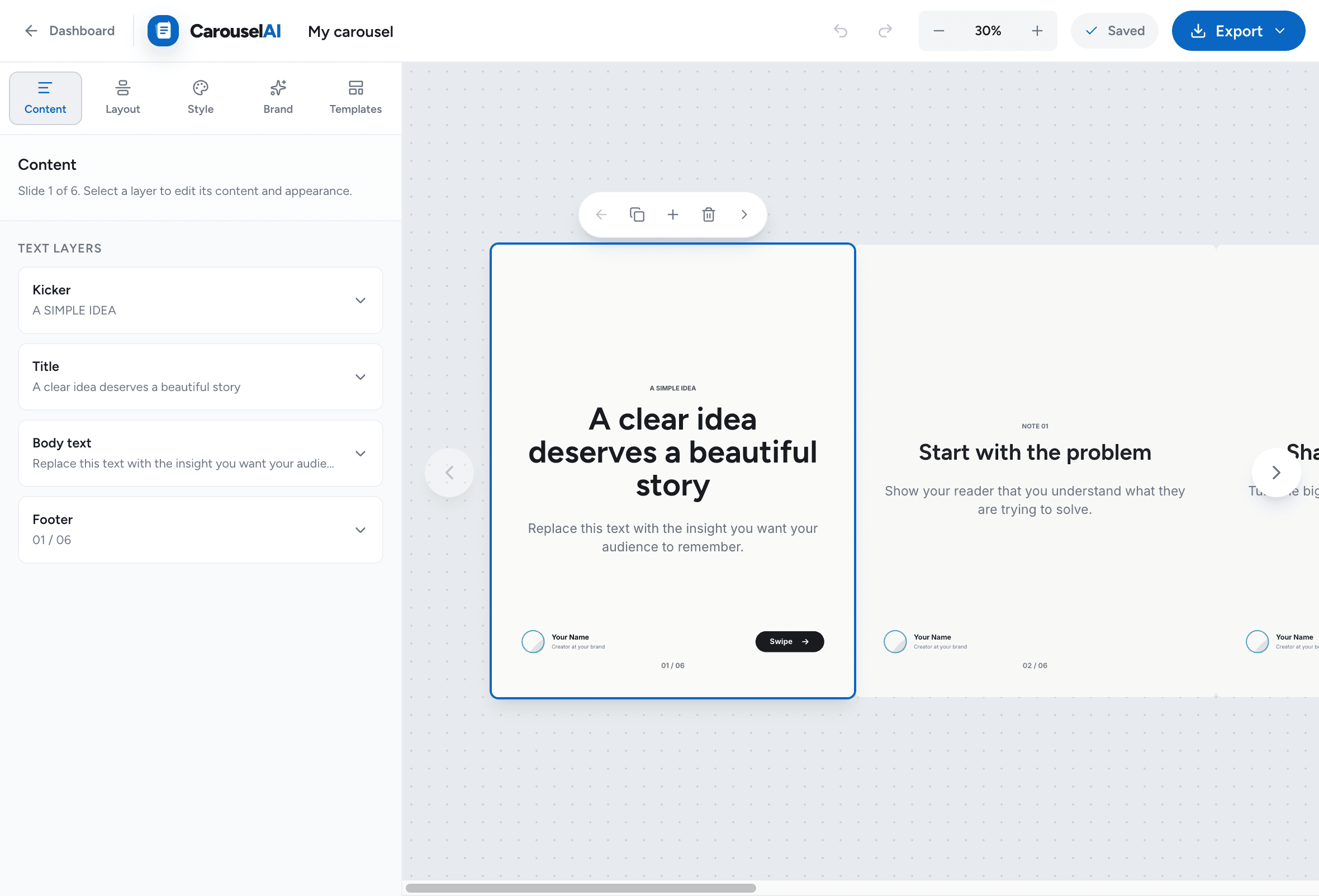Screen dimensions: 1319x896
Task: Click the TEXT LAYERS heading
Action: coord(60,249)
